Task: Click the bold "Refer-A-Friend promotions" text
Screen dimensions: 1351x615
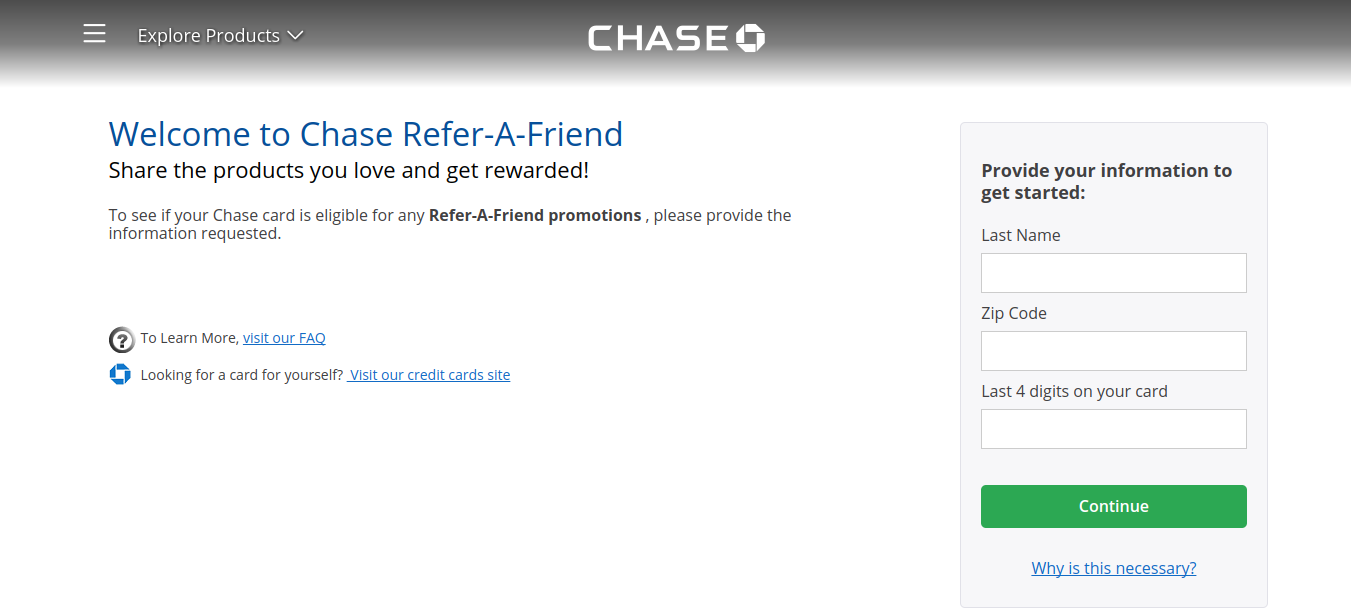Action: (x=535, y=215)
